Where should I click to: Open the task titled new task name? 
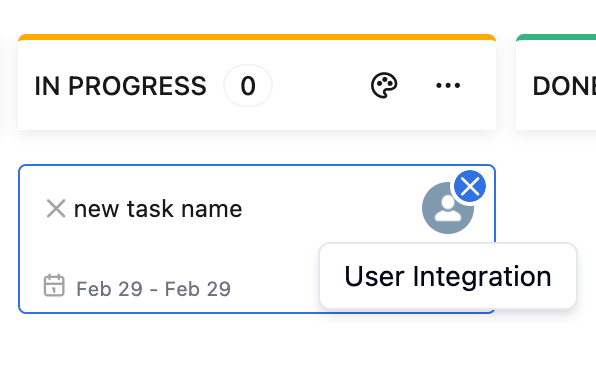click(x=158, y=209)
